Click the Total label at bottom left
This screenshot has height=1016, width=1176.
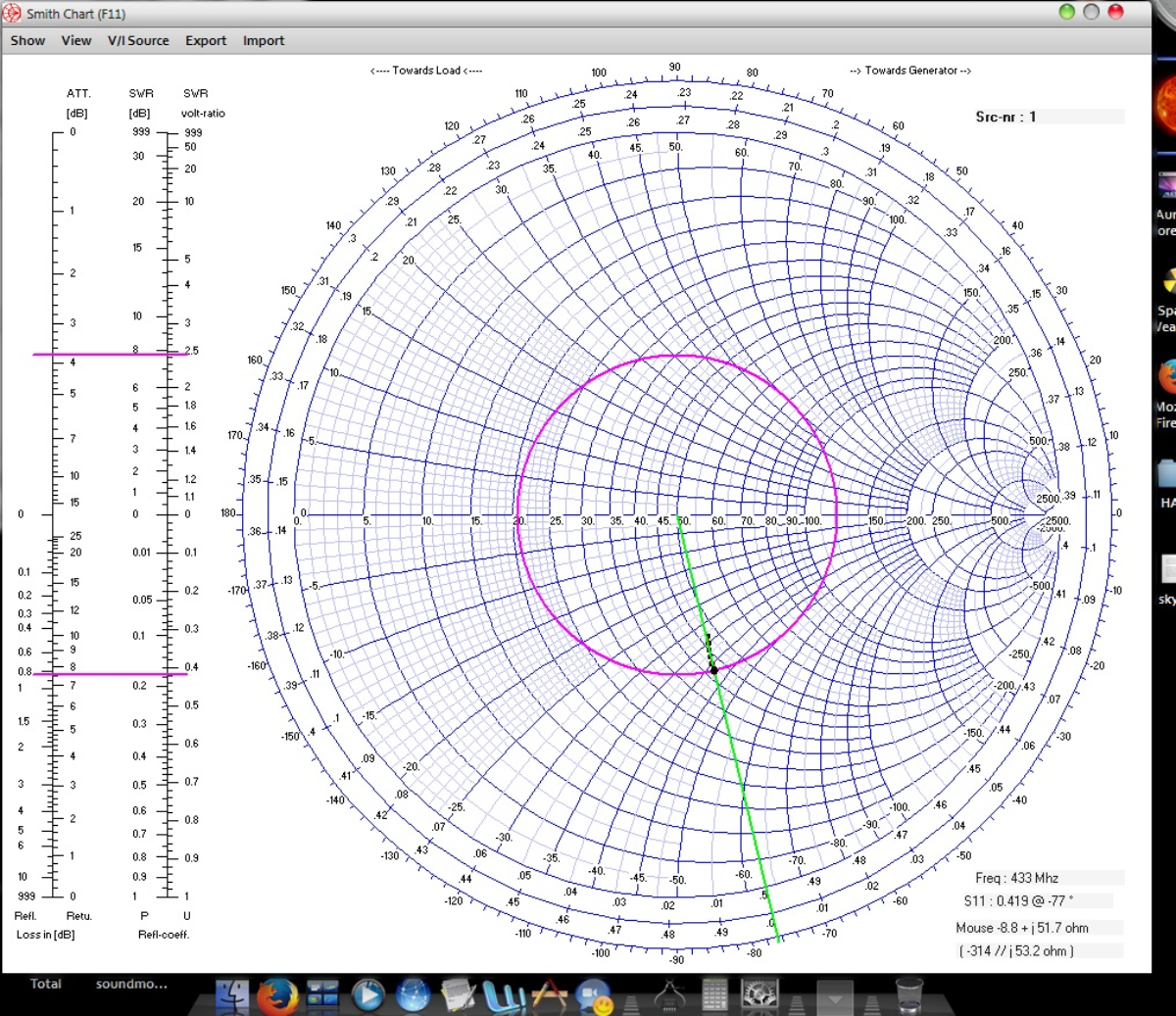coord(46,984)
